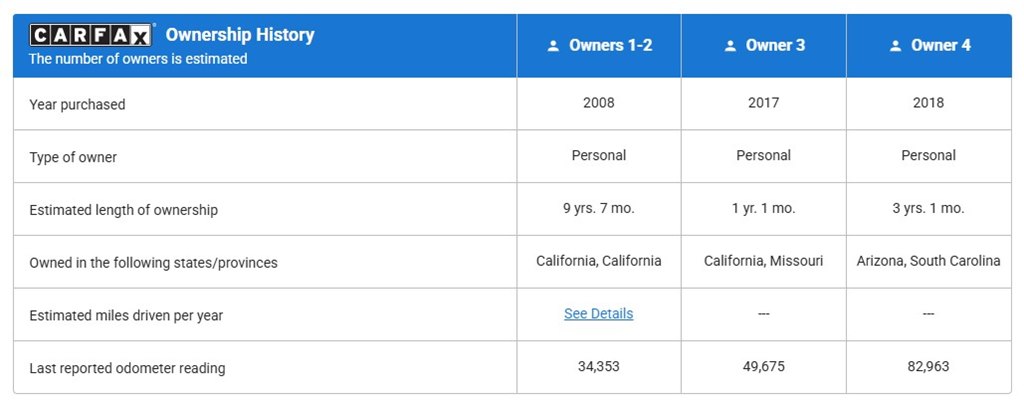Click the Type of owner row label
1024x402 pixels.
(x=73, y=157)
